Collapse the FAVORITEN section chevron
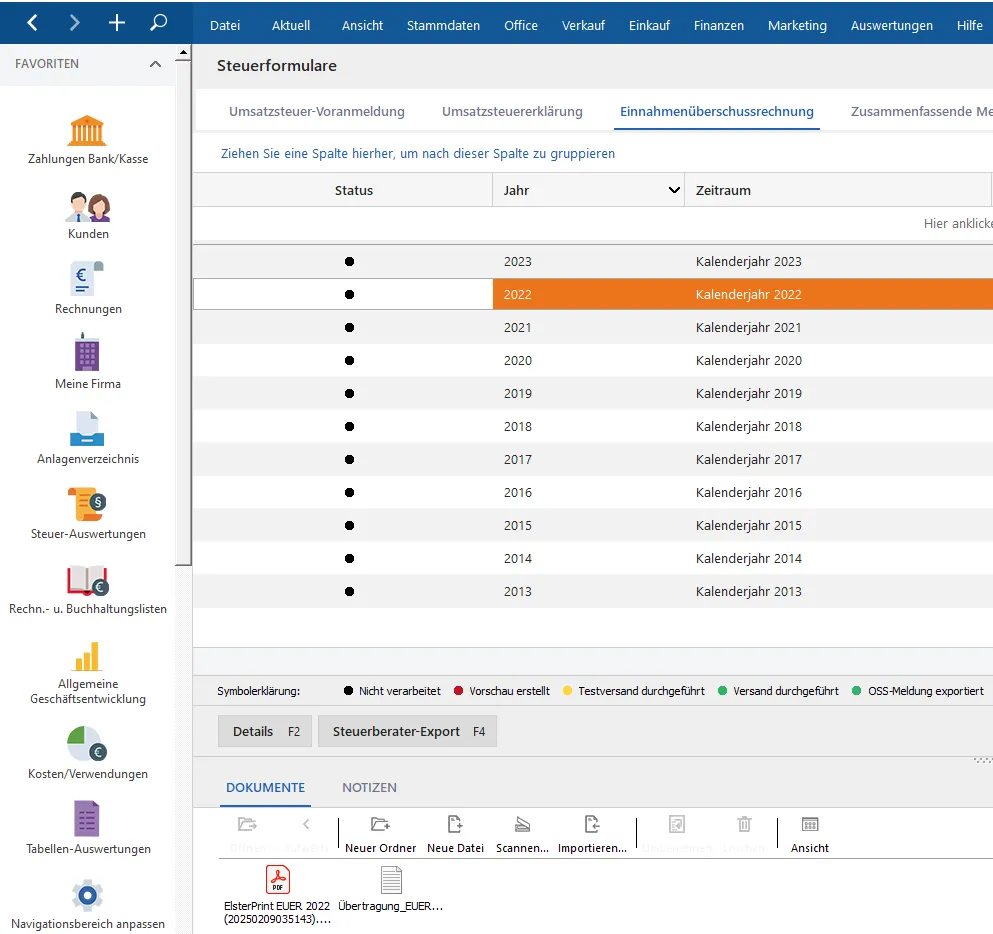This screenshot has height=934, width=993. click(155, 64)
